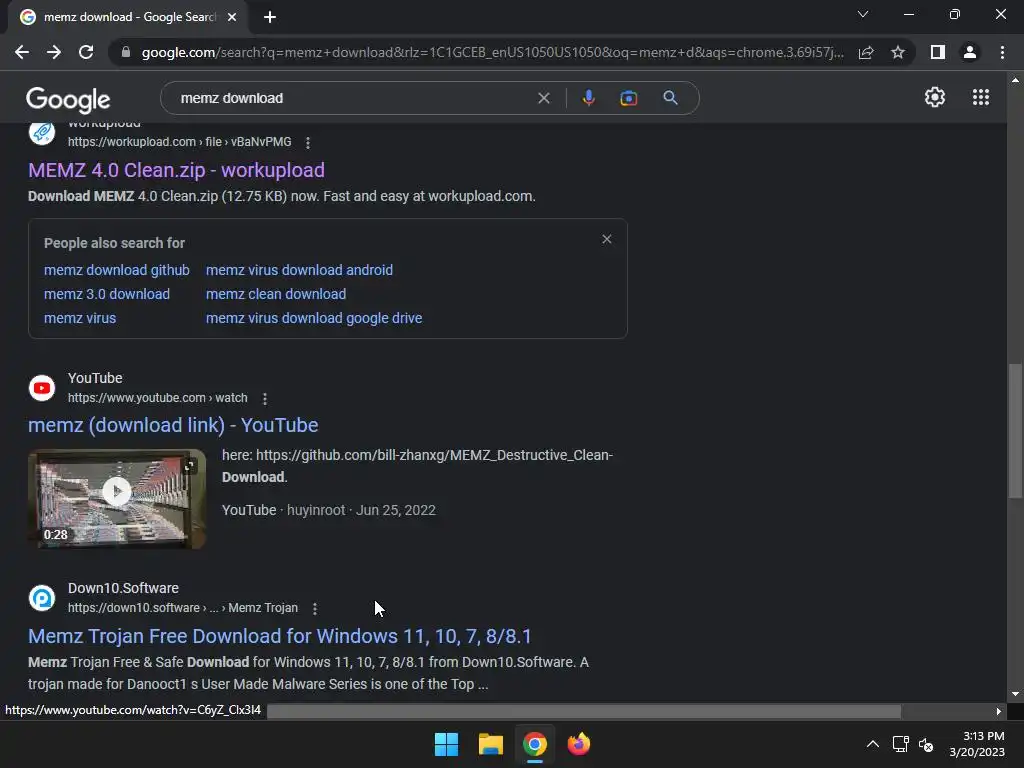
Task: Open the Chrome three-dot menu
Action: tap(1002, 52)
